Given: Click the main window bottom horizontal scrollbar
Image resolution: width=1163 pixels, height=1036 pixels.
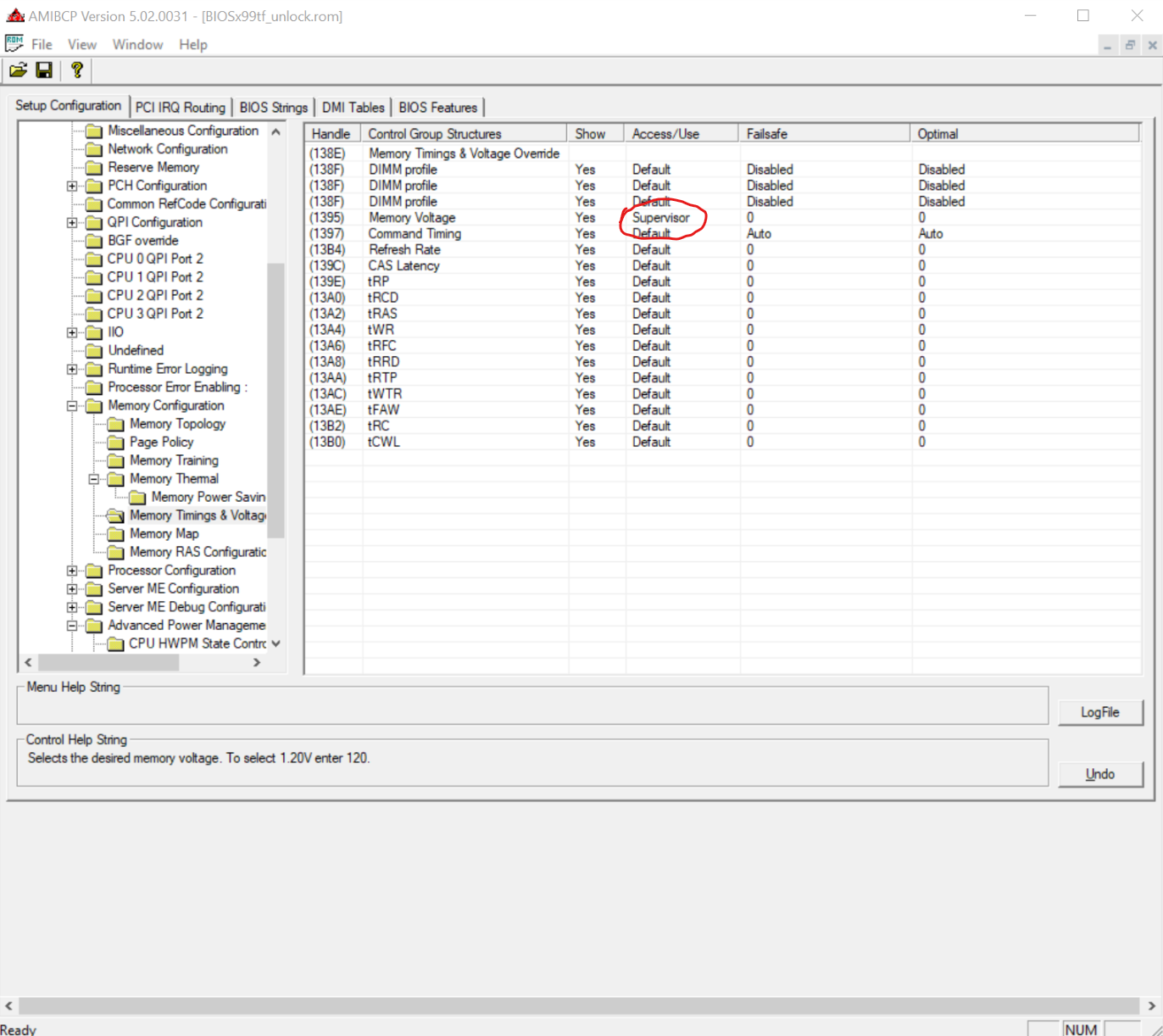Looking at the screenshot, I should [x=581, y=1005].
